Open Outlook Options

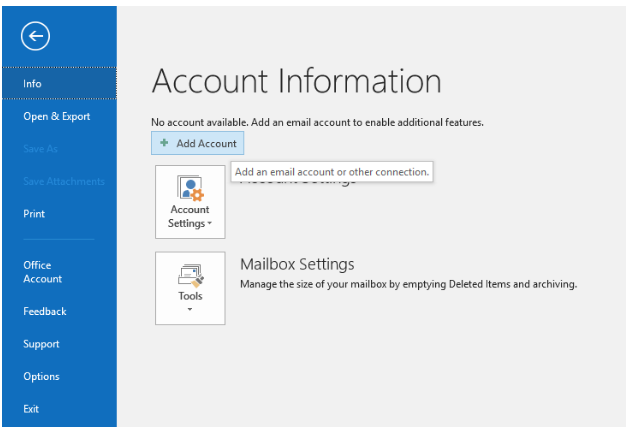[41, 377]
